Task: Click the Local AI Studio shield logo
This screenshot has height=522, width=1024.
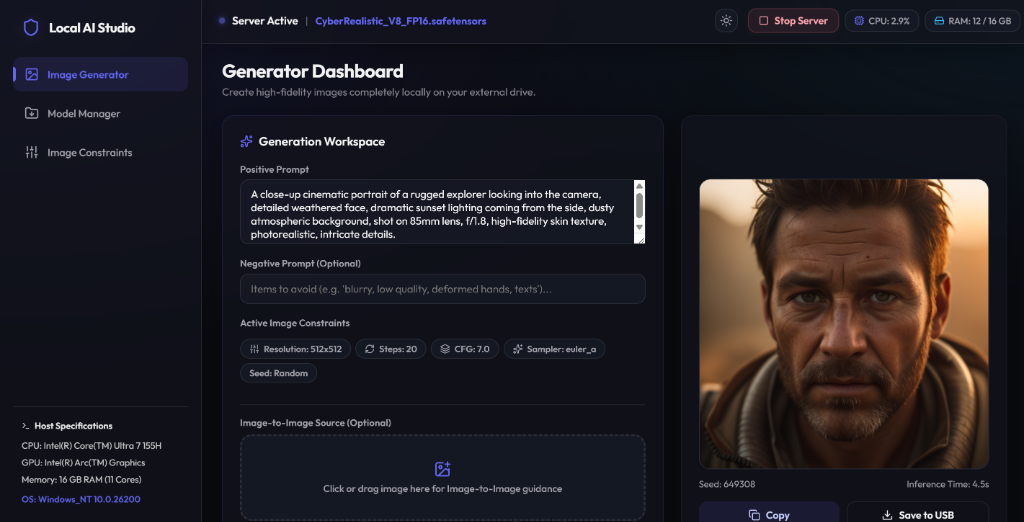Action: point(31,27)
